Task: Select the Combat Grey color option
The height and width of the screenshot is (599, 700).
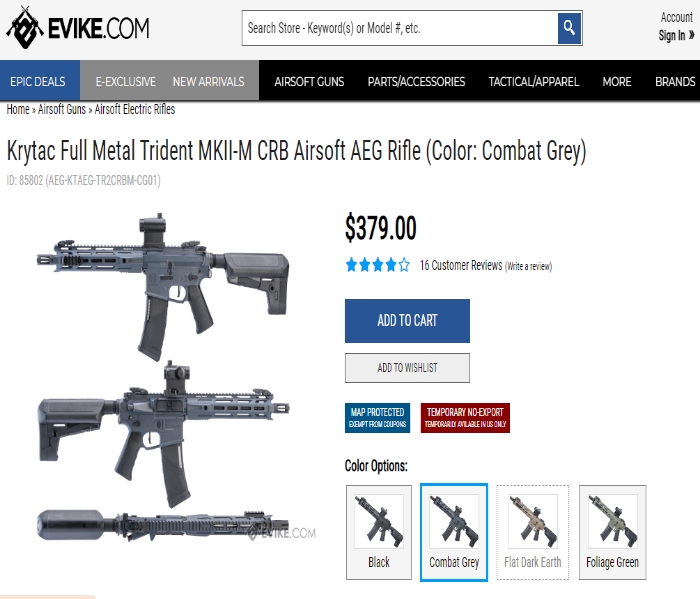Action: point(454,532)
